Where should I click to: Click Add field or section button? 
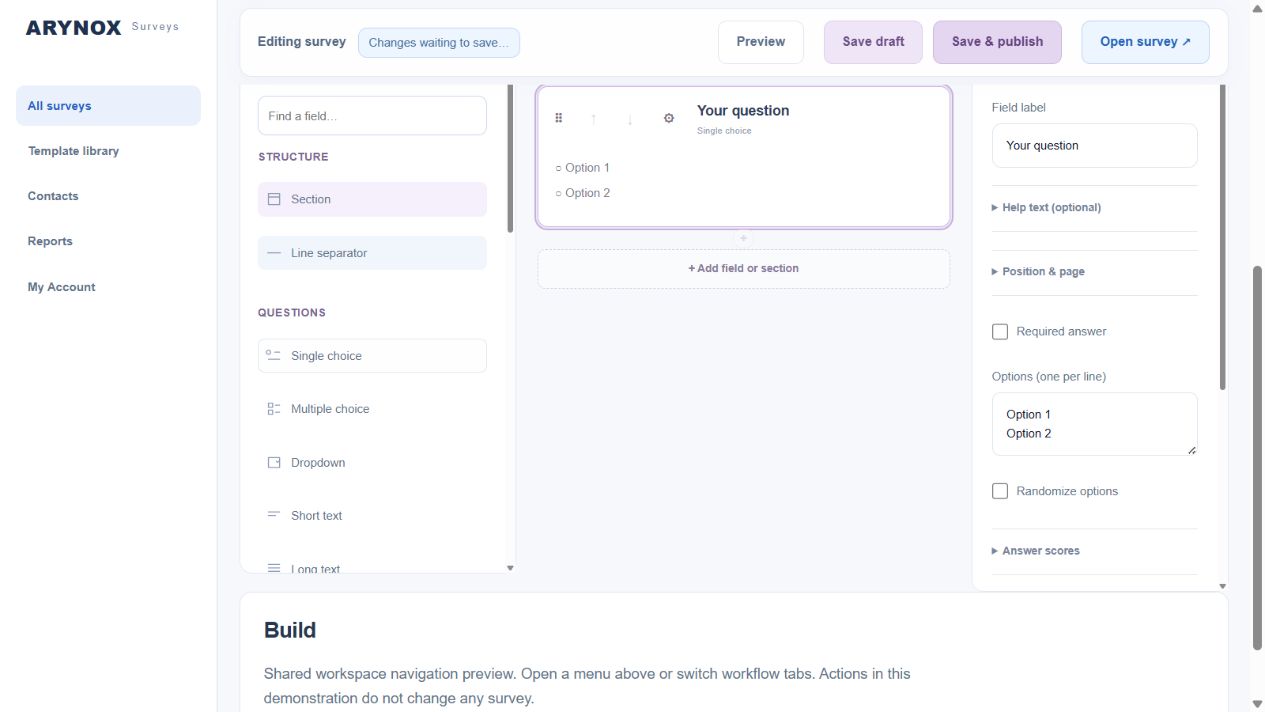pos(743,269)
